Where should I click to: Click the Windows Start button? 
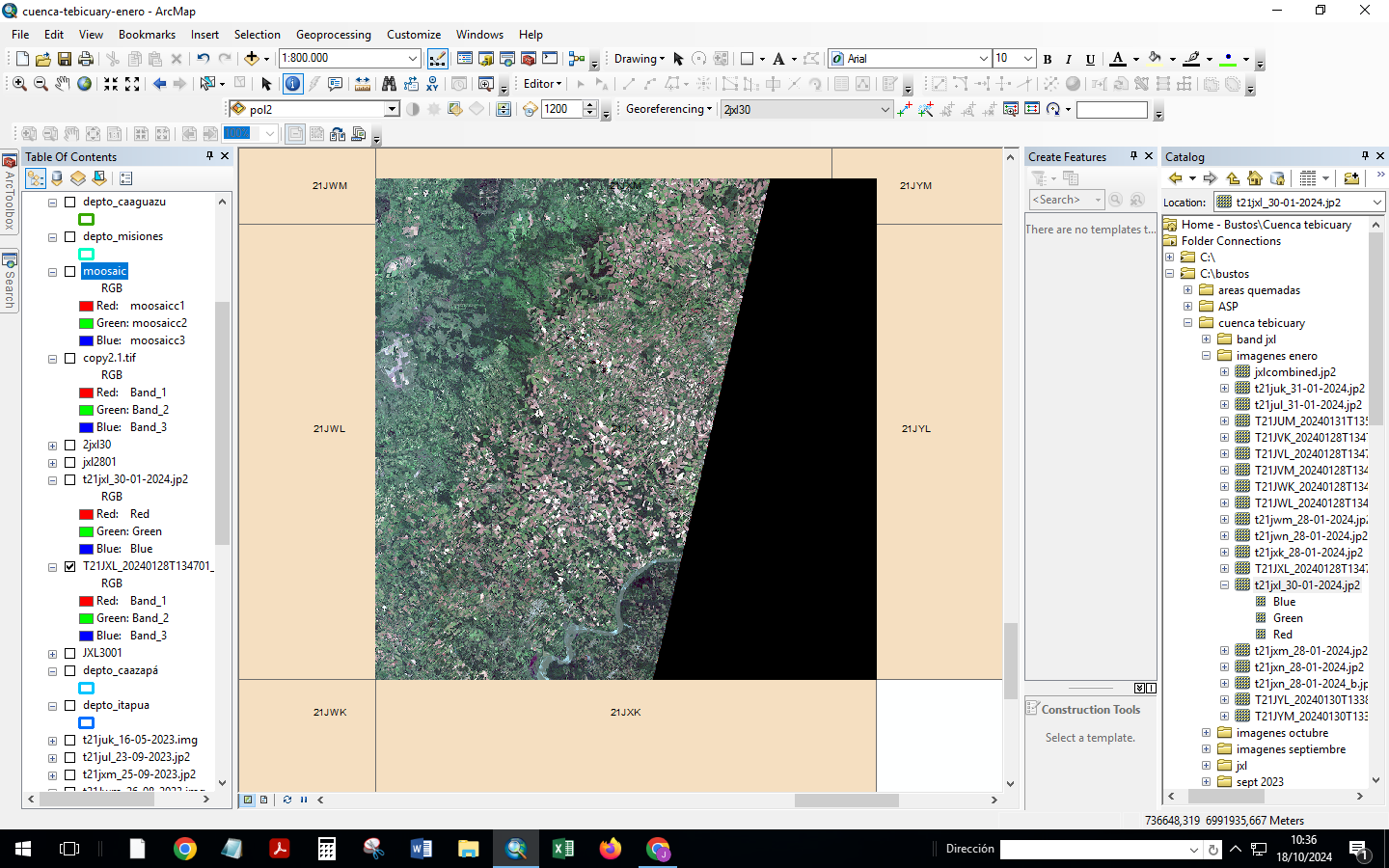[x=23, y=849]
